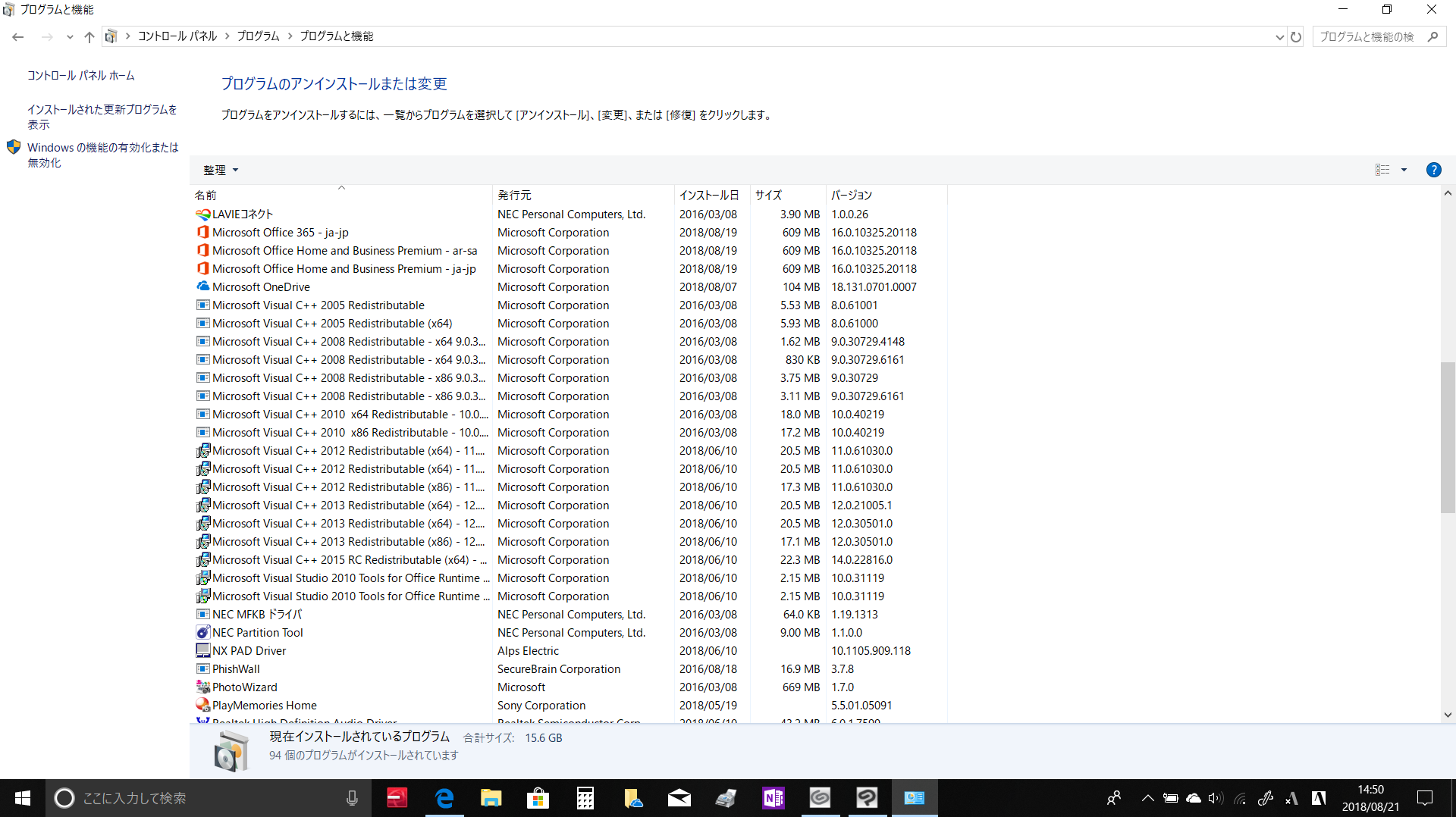
Task: Open the red app icon on taskbar
Action: (397, 798)
